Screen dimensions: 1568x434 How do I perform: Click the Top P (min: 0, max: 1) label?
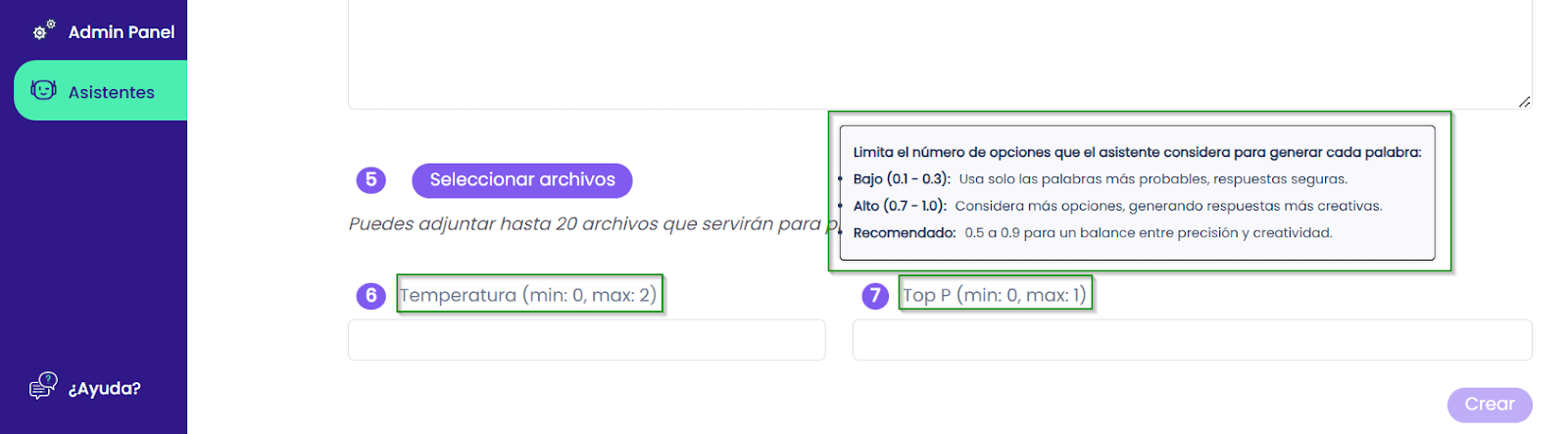(x=995, y=295)
